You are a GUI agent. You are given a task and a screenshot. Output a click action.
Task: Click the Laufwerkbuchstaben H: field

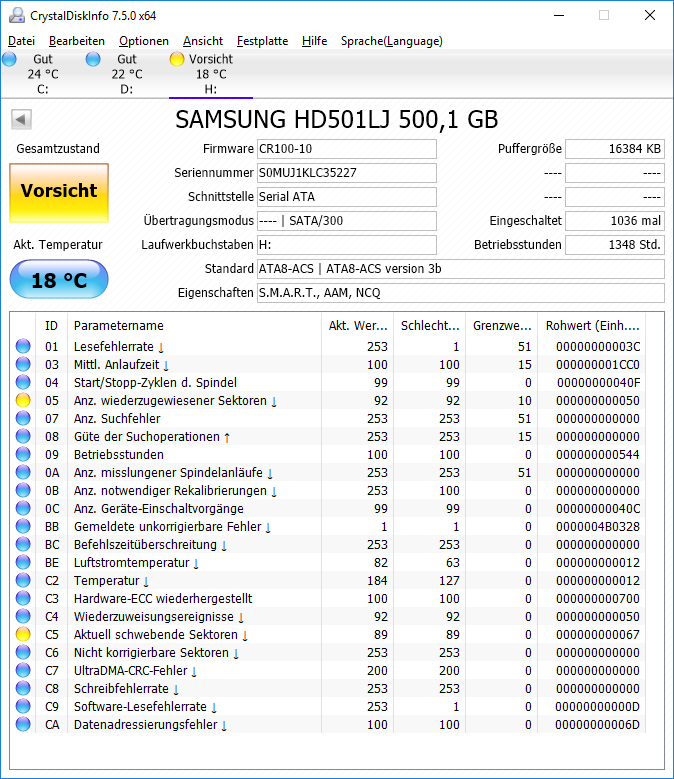tap(347, 244)
